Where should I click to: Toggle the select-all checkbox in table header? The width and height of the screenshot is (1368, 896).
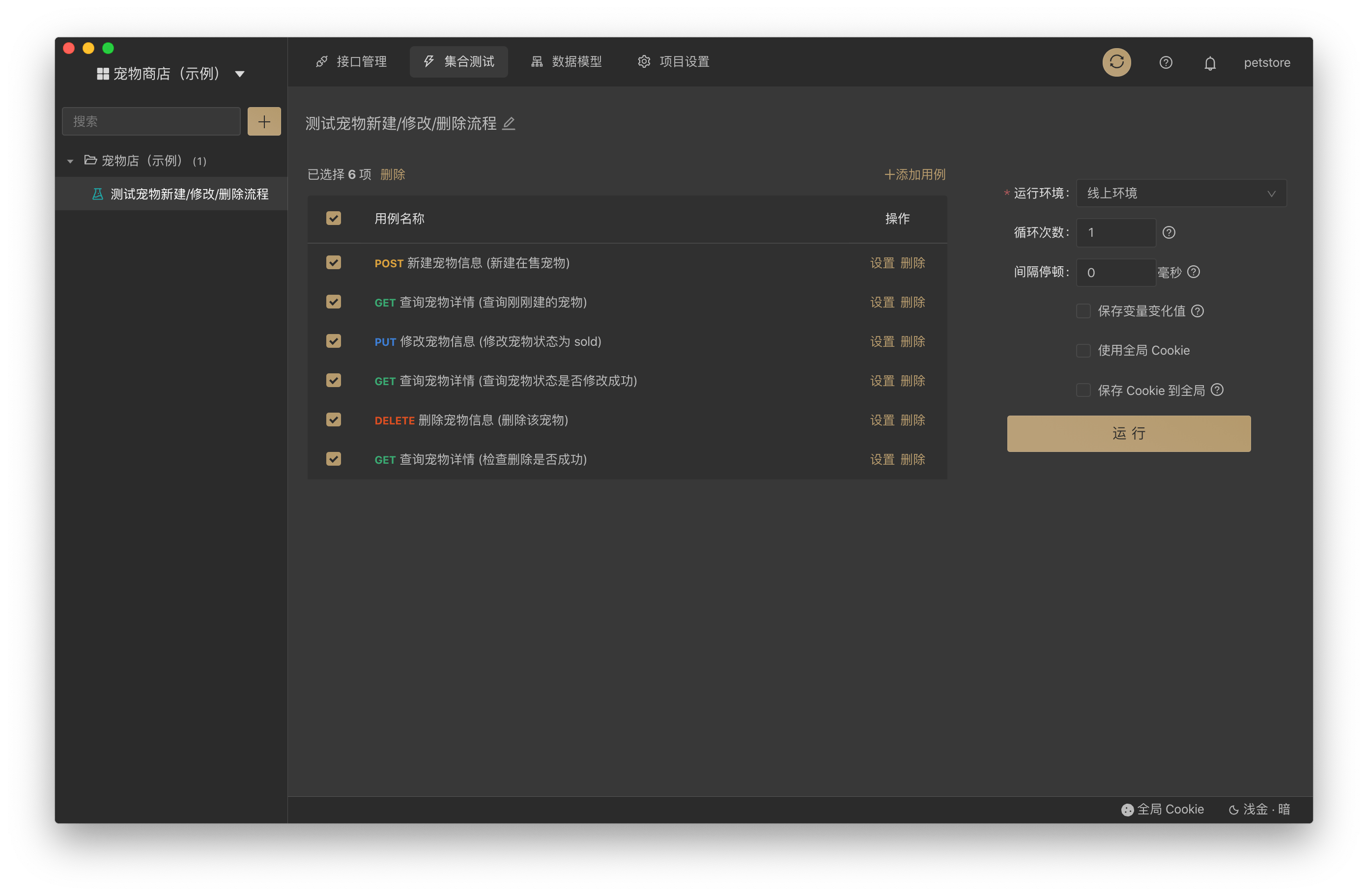coord(333,219)
